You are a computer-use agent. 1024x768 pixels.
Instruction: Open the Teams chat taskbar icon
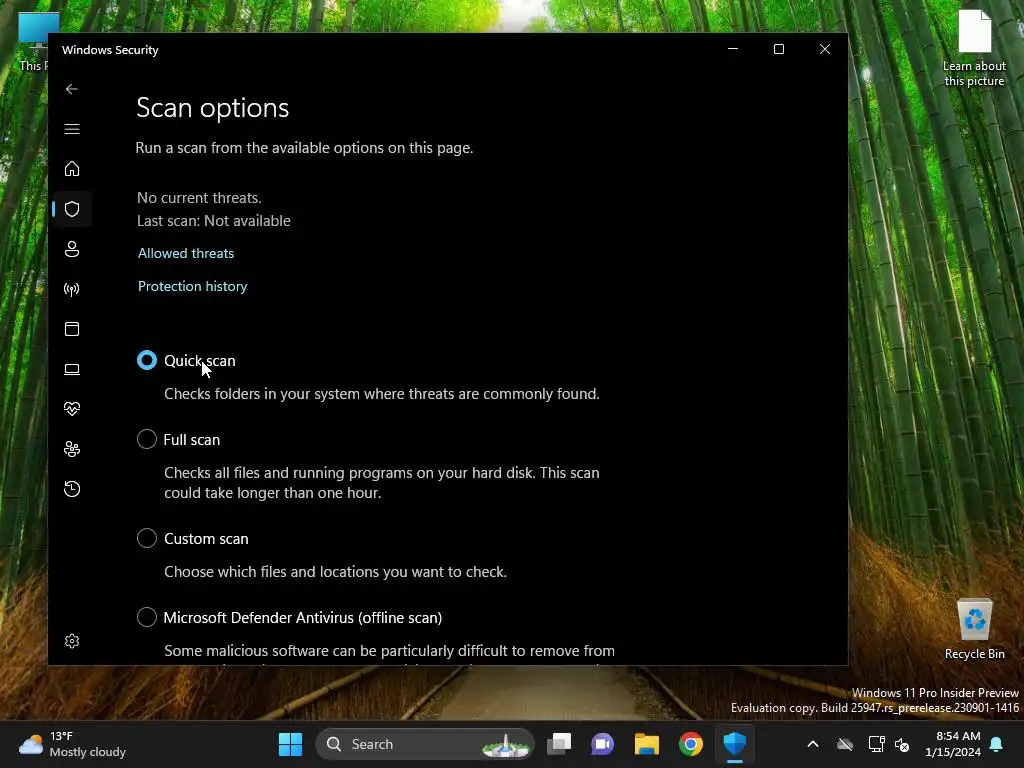coord(602,744)
